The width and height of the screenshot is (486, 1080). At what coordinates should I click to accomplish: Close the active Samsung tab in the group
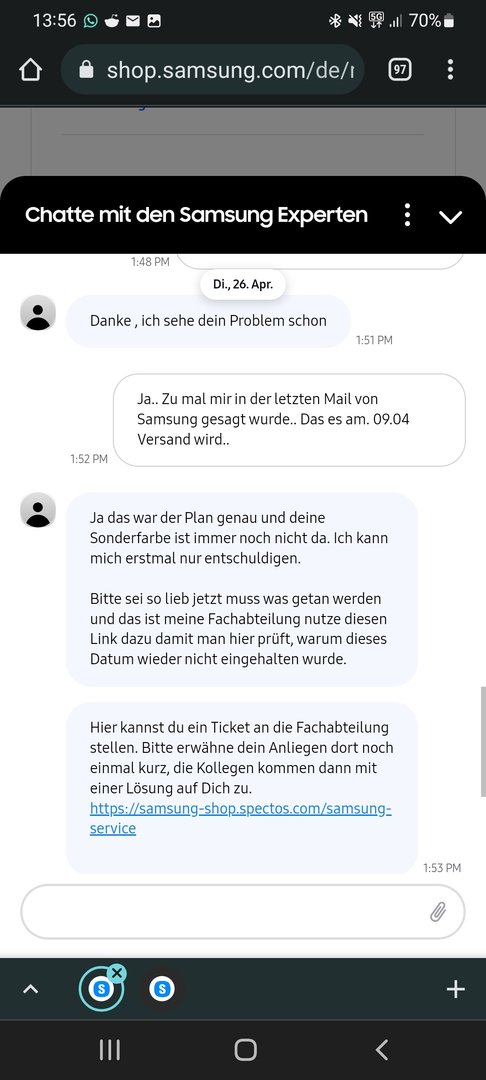coord(117,973)
